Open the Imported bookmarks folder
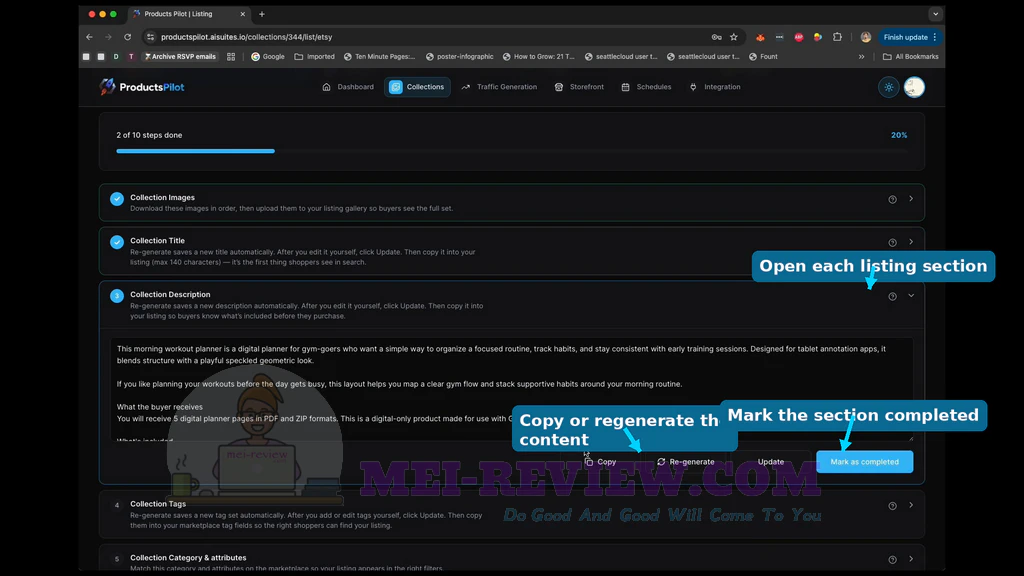This screenshot has width=1024, height=576. pyautogui.click(x=314, y=57)
